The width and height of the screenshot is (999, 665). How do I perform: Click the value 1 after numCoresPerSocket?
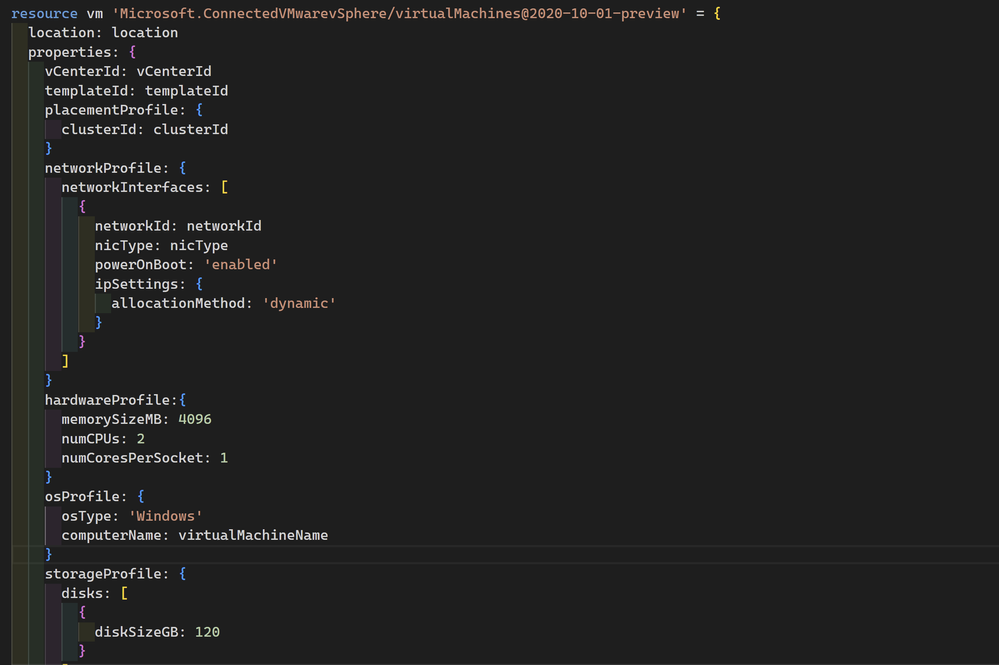click(224, 458)
